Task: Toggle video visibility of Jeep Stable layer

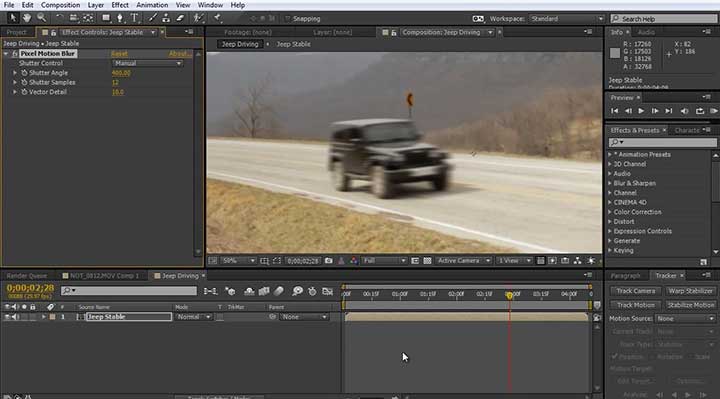Action: point(6,317)
